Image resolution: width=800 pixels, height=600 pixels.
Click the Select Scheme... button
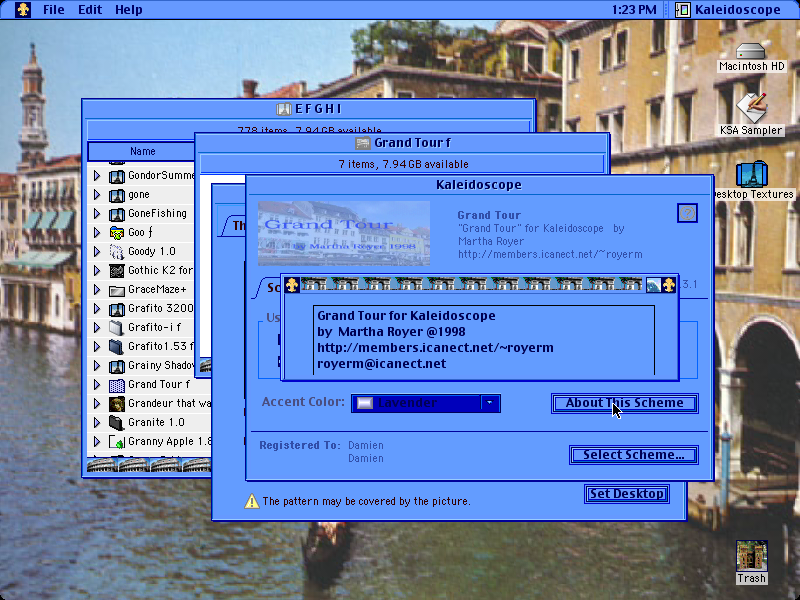(634, 455)
